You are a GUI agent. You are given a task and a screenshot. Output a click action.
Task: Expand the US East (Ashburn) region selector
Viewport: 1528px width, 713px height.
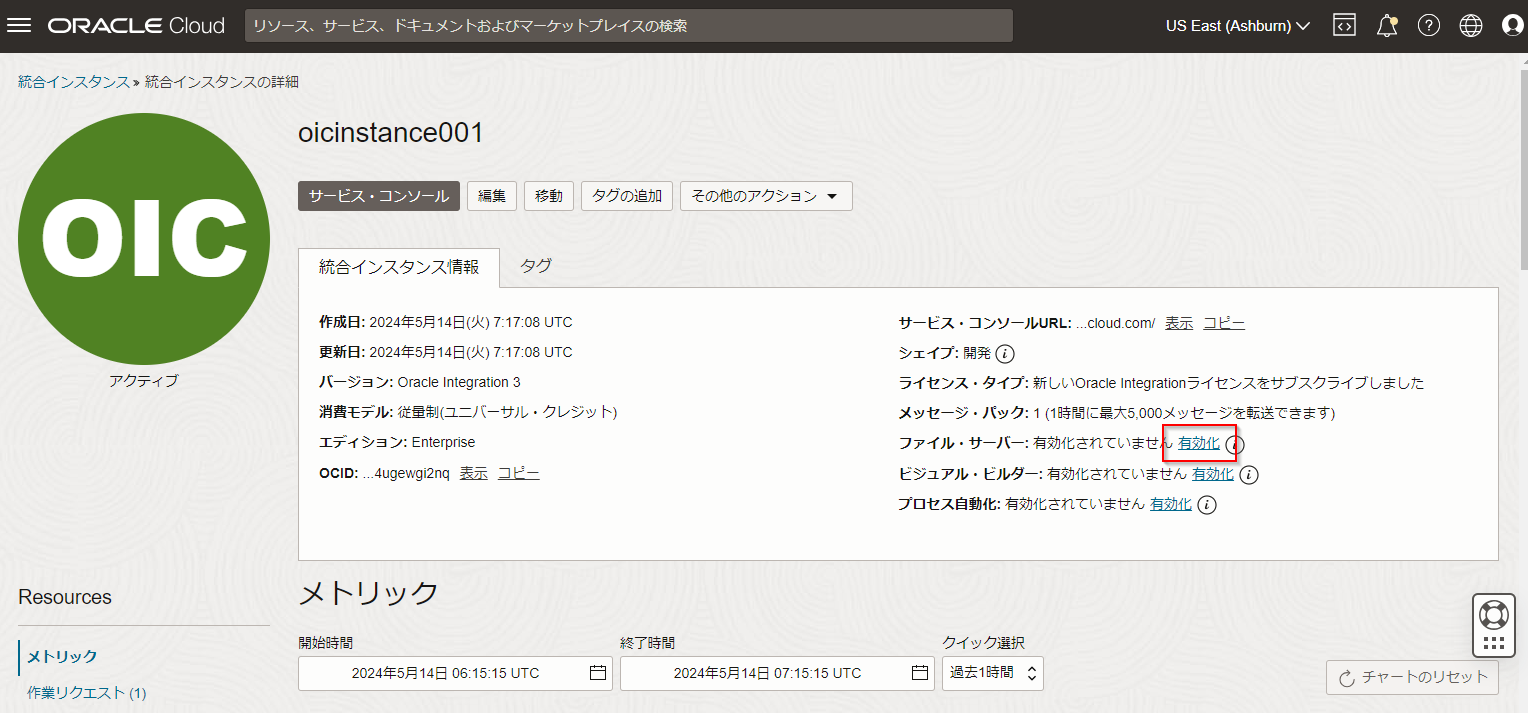pyautogui.click(x=1237, y=26)
